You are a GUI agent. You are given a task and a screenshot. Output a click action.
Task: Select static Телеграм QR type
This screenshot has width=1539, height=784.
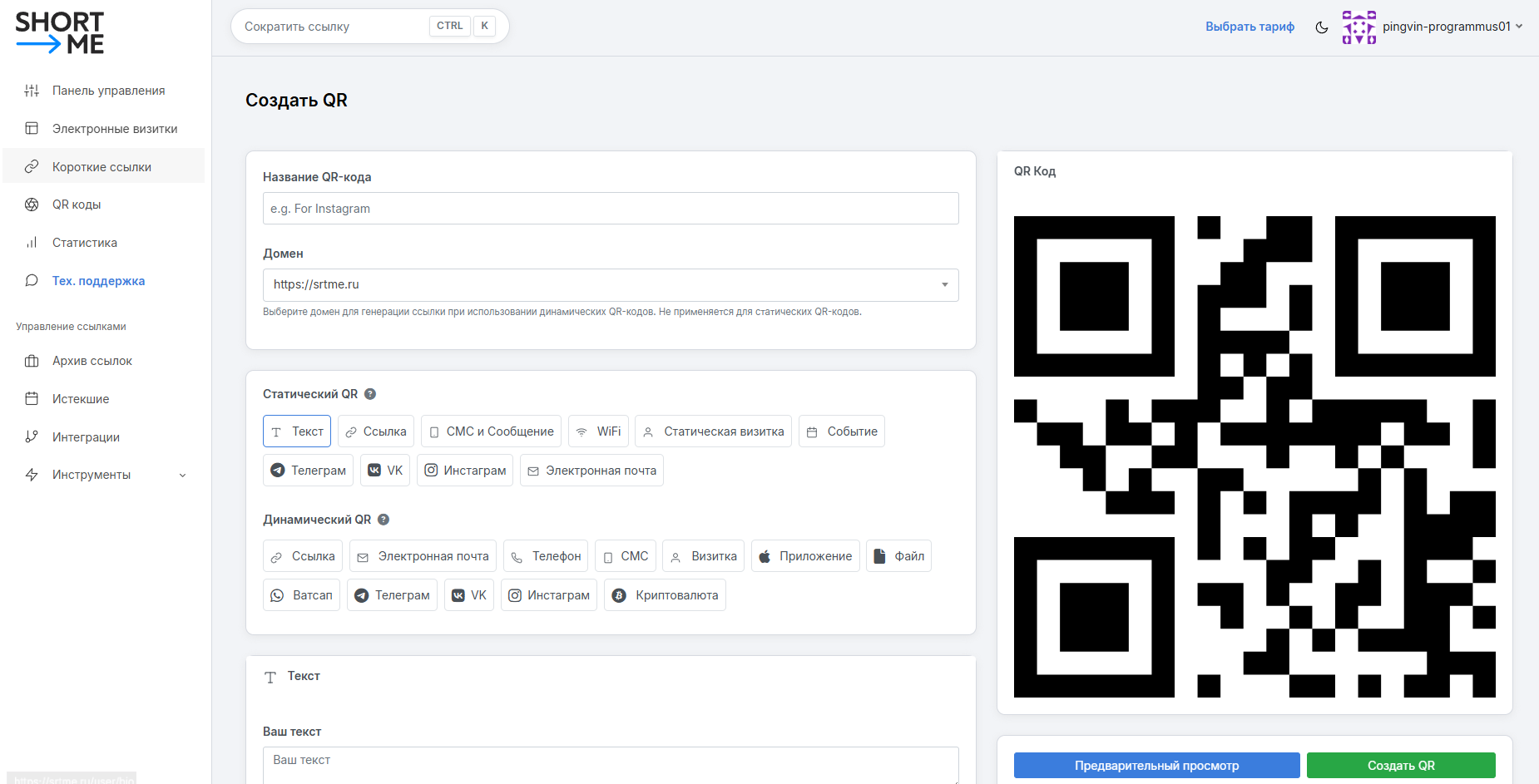[x=309, y=471]
